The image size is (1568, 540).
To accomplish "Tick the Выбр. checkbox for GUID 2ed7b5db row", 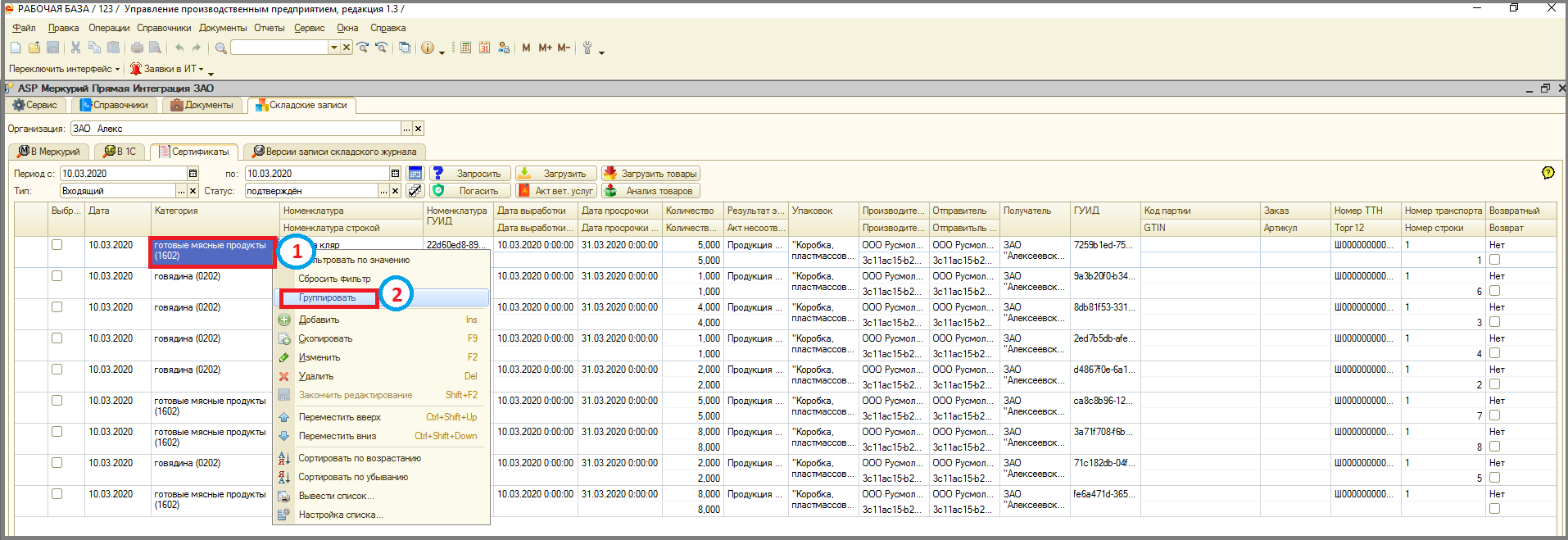I will [57, 338].
